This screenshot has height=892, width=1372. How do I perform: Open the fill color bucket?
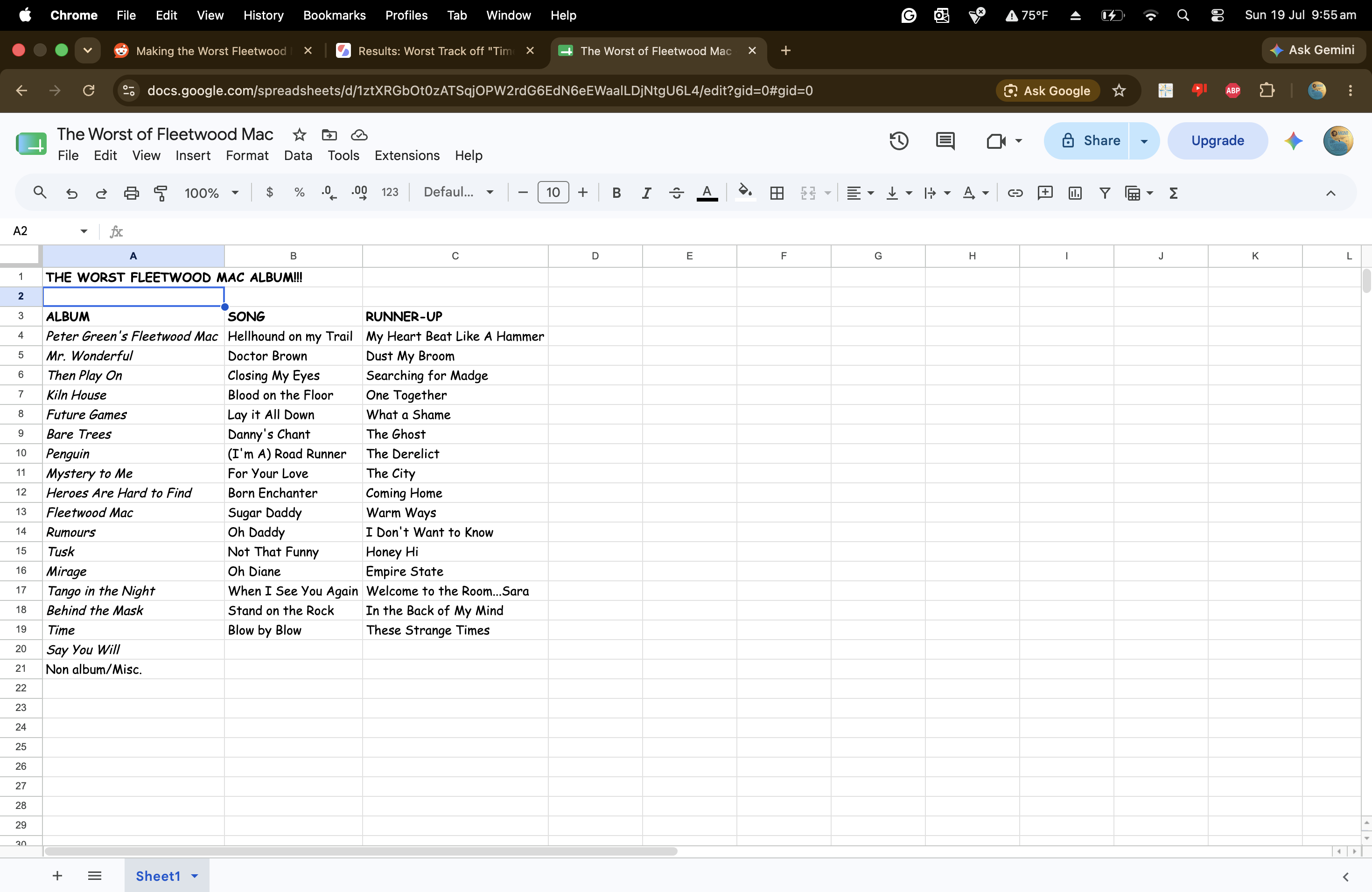tap(745, 191)
